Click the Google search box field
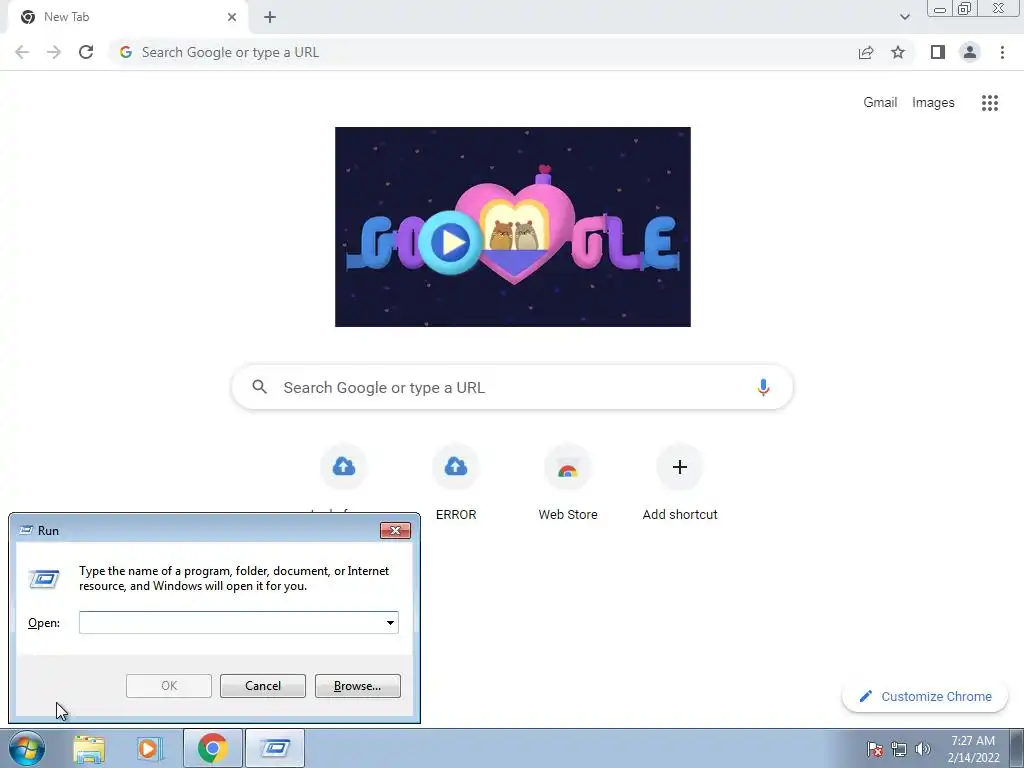The height and width of the screenshot is (768, 1024). coord(512,387)
